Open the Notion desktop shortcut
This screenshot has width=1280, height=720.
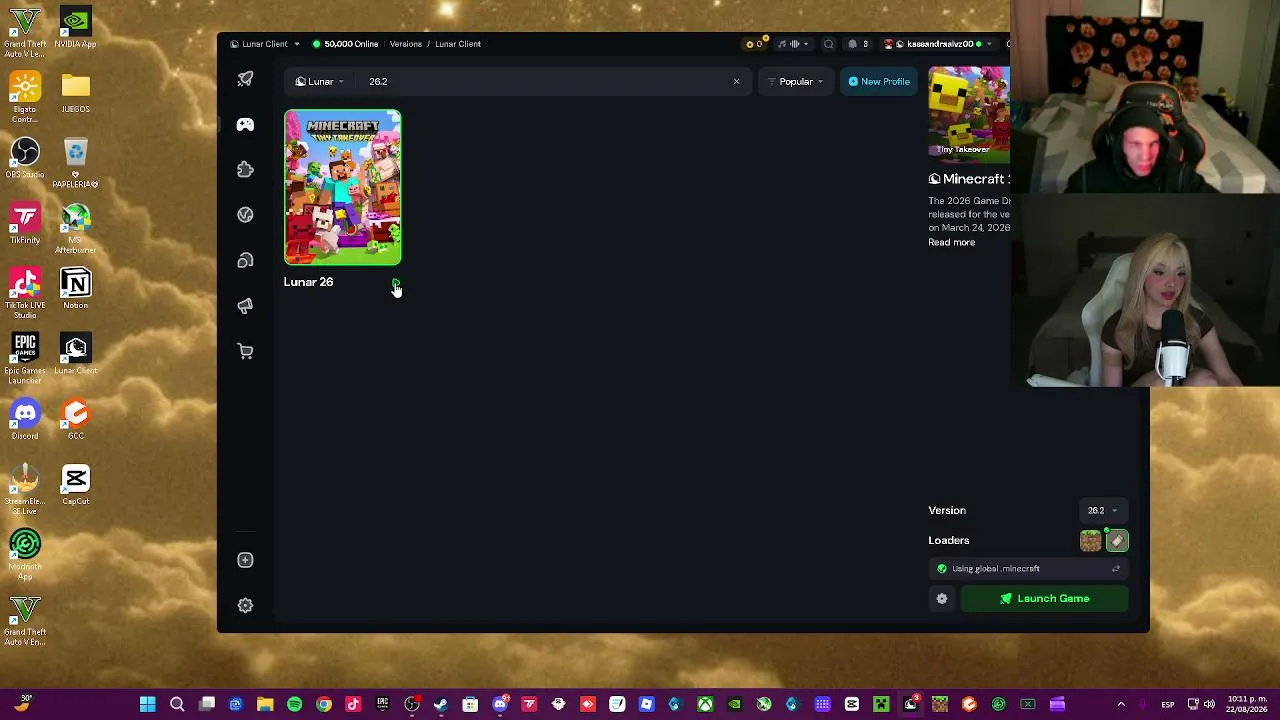76,288
